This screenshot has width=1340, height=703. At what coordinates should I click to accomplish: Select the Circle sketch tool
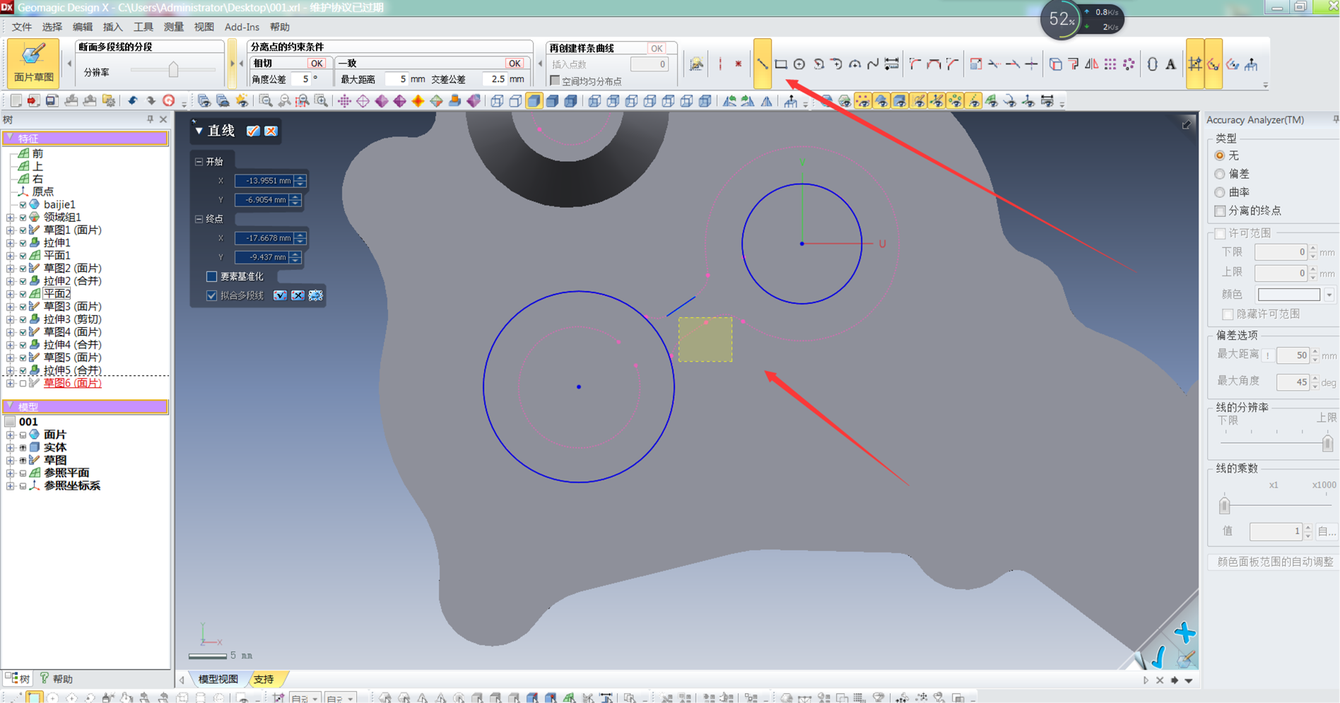click(x=799, y=64)
